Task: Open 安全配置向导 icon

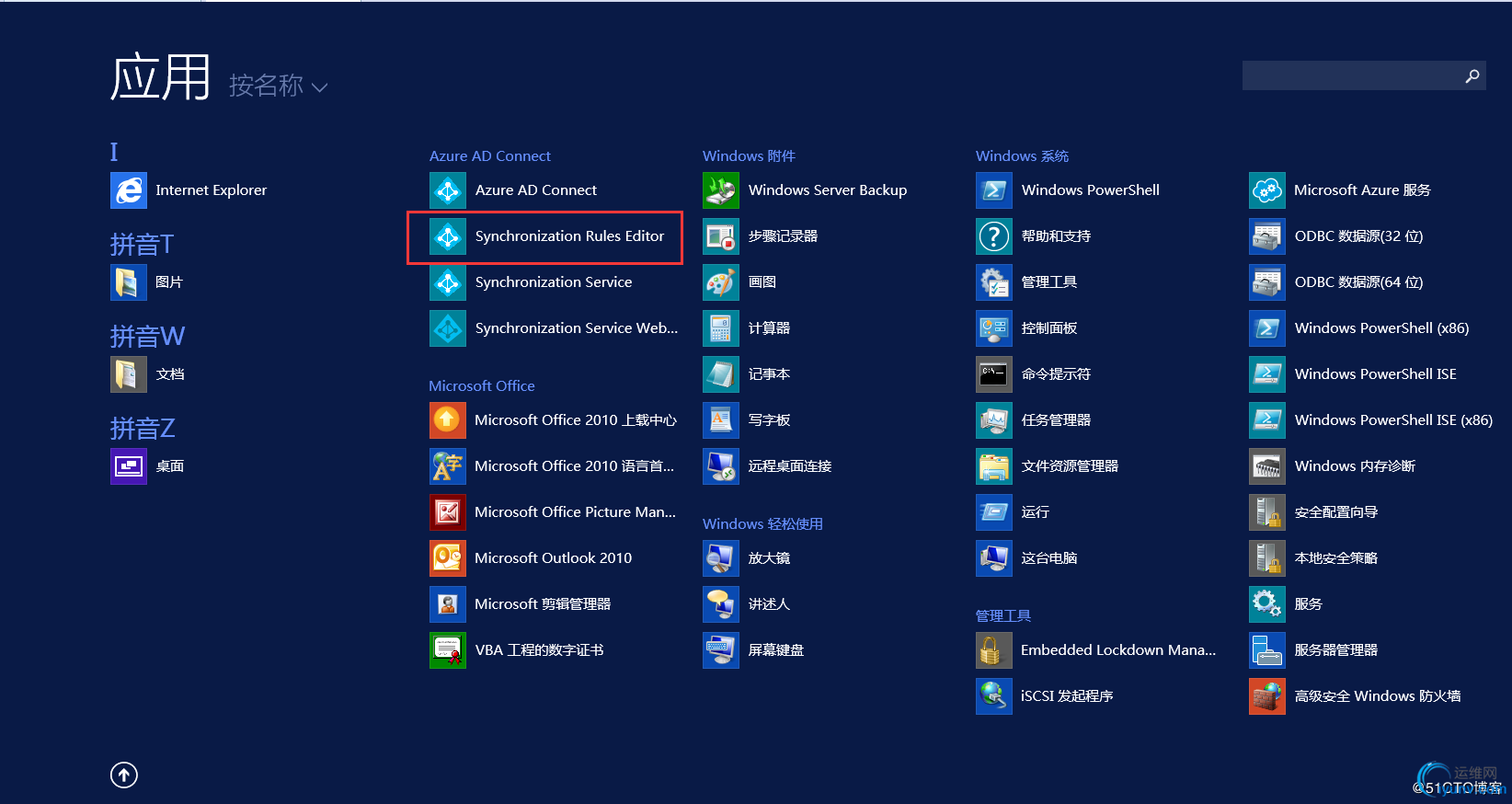Action: 1267,512
